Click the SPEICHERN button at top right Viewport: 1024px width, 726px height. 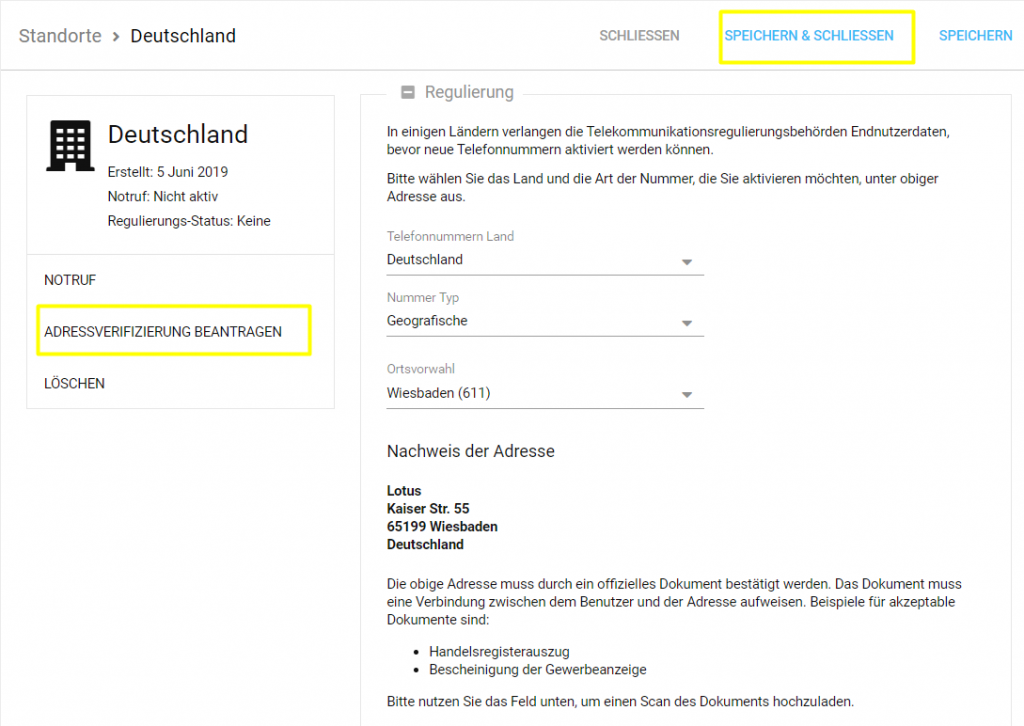tap(975, 36)
